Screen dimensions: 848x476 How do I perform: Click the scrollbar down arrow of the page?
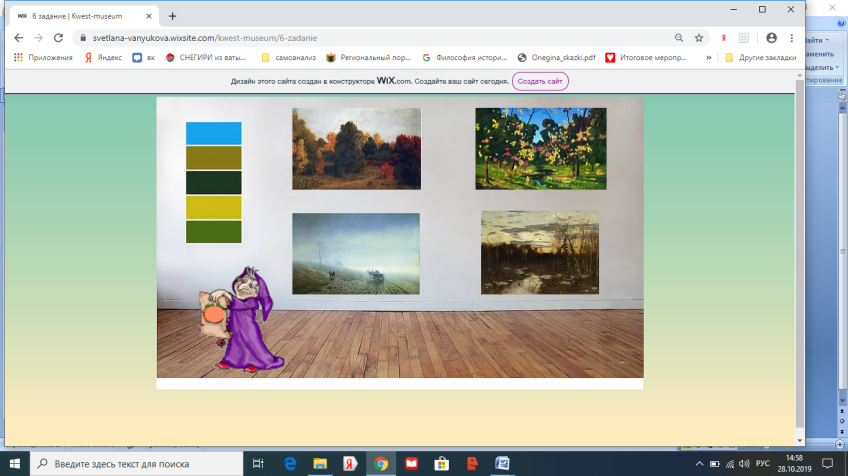[799, 440]
